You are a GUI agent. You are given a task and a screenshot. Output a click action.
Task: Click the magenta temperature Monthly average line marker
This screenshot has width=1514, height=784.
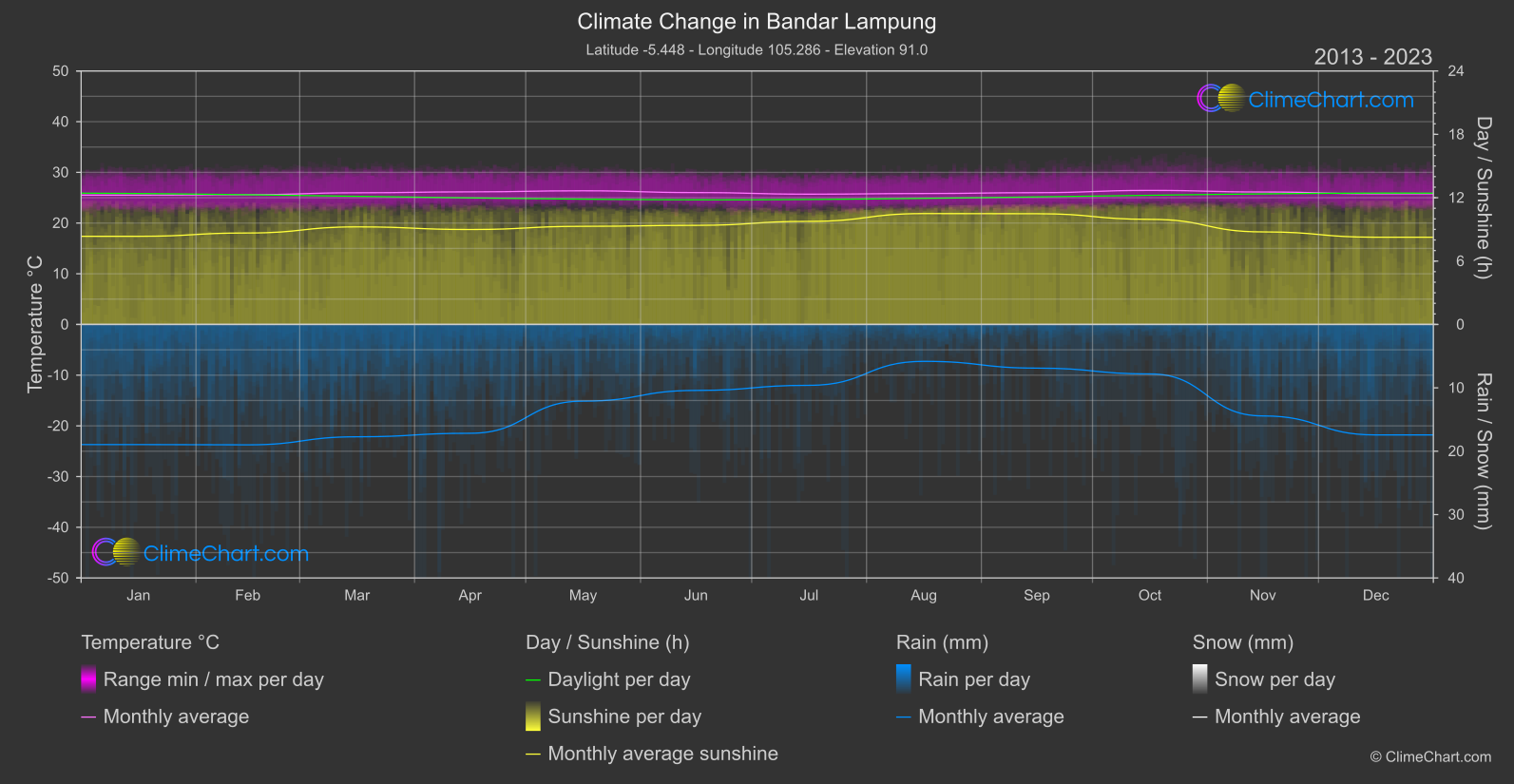pyautogui.click(x=88, y=717)
